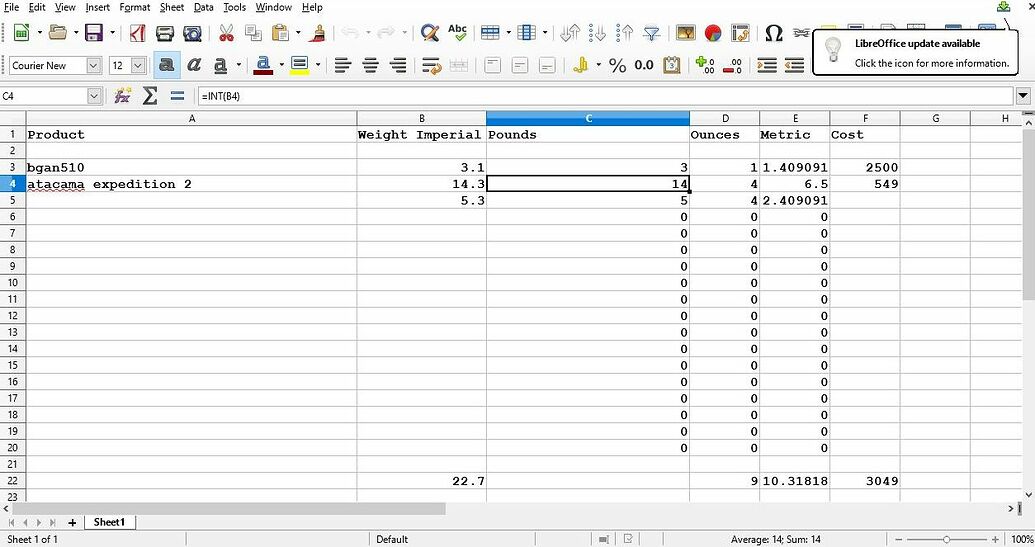
Task: Toggle Underline formatting
Action: [220, 65]
